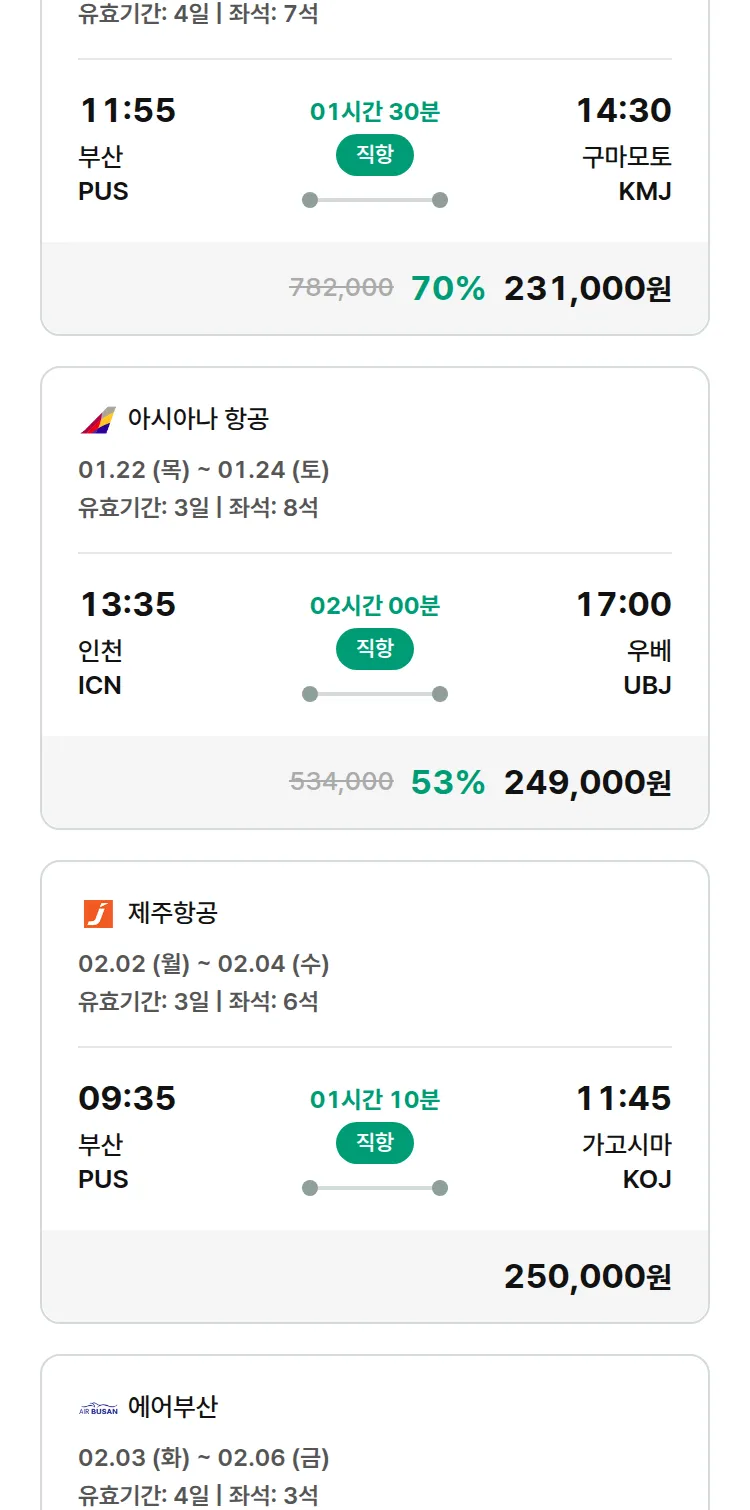Click the 01.22 (목) ~ 01.24 (토) date range
The image size is (750, 1510).
pyautogui.click(x=204, y=470)
